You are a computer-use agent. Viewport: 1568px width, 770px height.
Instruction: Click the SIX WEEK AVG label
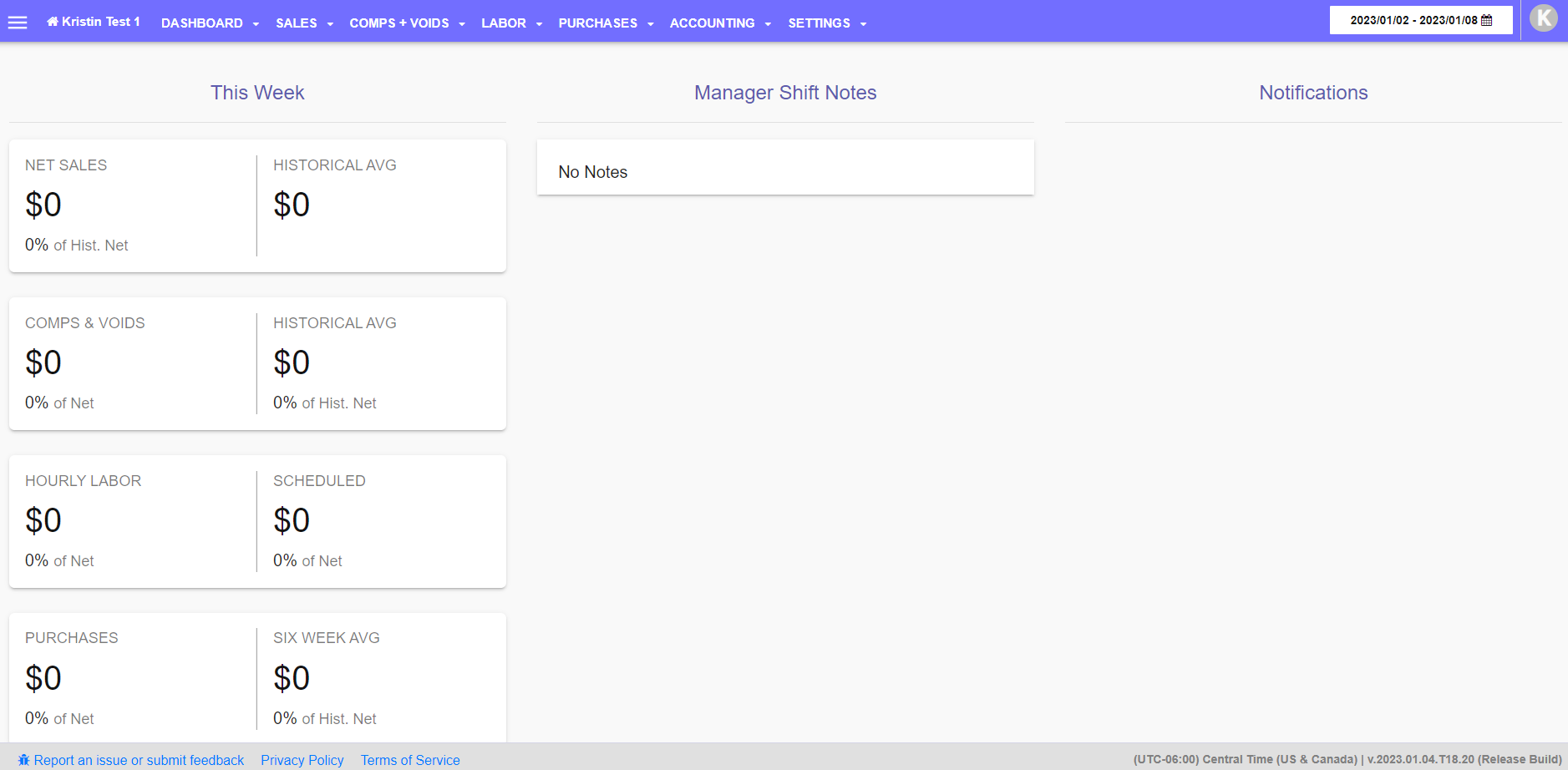pos(327,638)
